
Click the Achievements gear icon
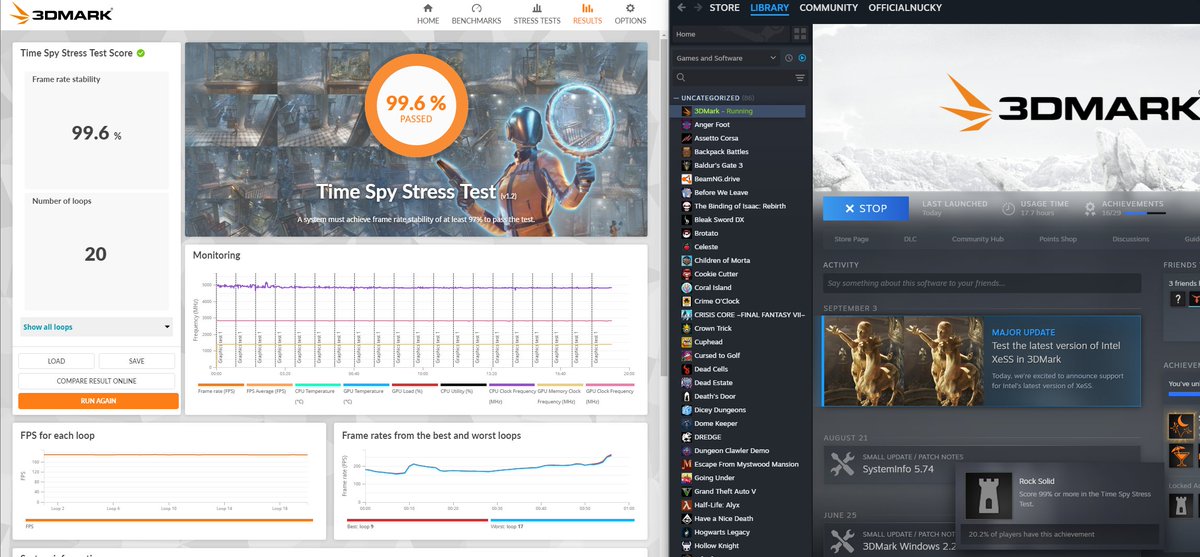[1090, 208]
